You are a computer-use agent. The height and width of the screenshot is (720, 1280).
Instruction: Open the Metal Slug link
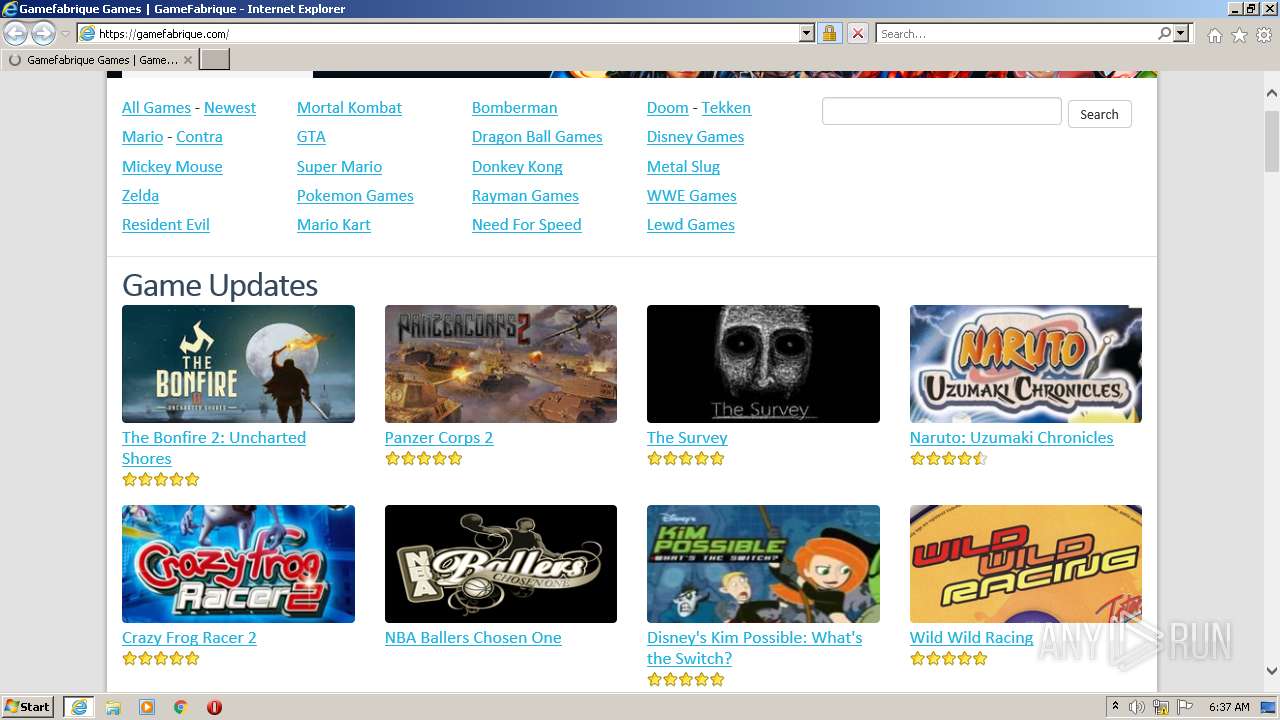pyautogui.click(x=683, y=167)
